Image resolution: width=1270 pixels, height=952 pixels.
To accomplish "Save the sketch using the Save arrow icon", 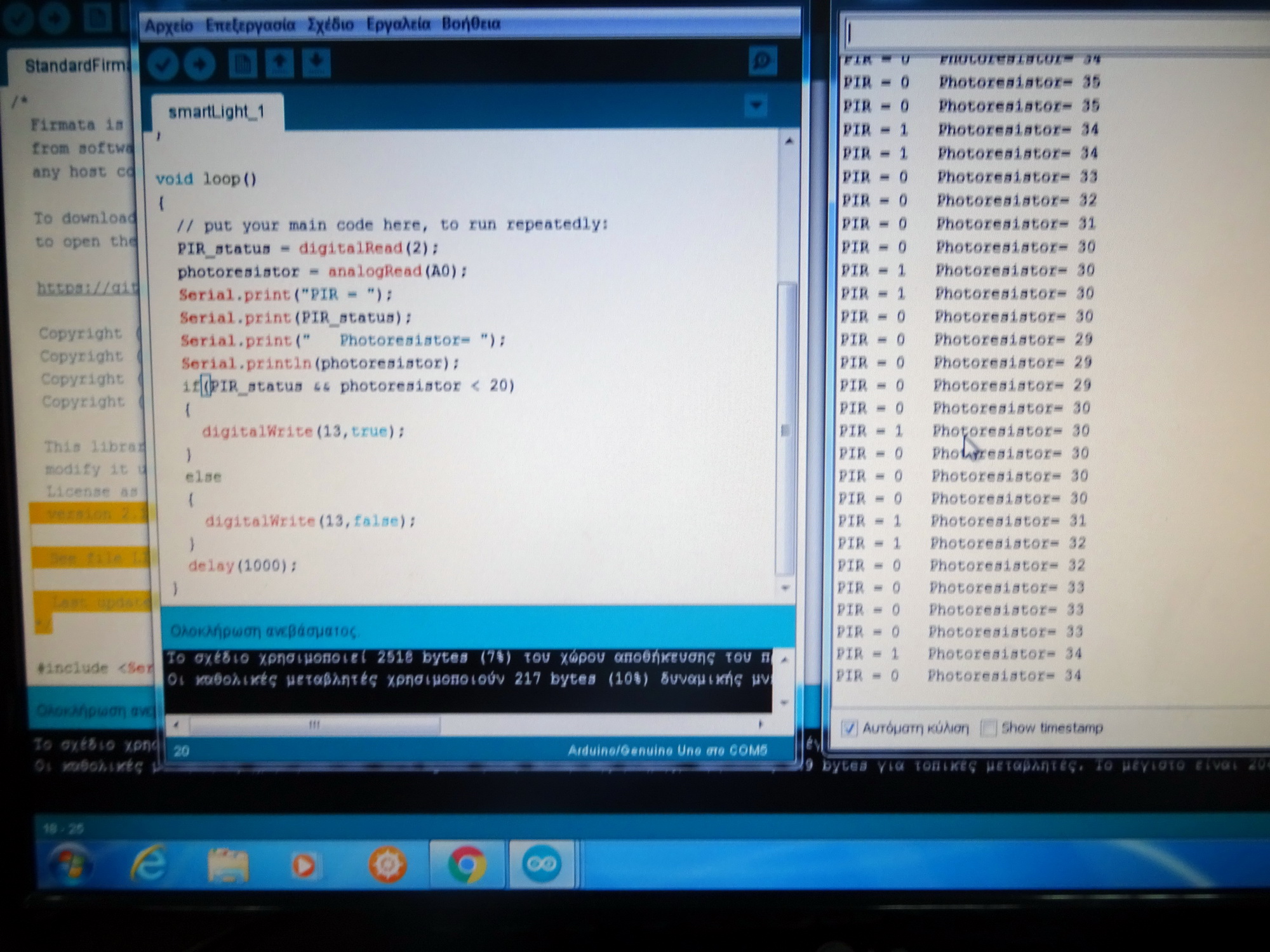I will tap(316, 63).
